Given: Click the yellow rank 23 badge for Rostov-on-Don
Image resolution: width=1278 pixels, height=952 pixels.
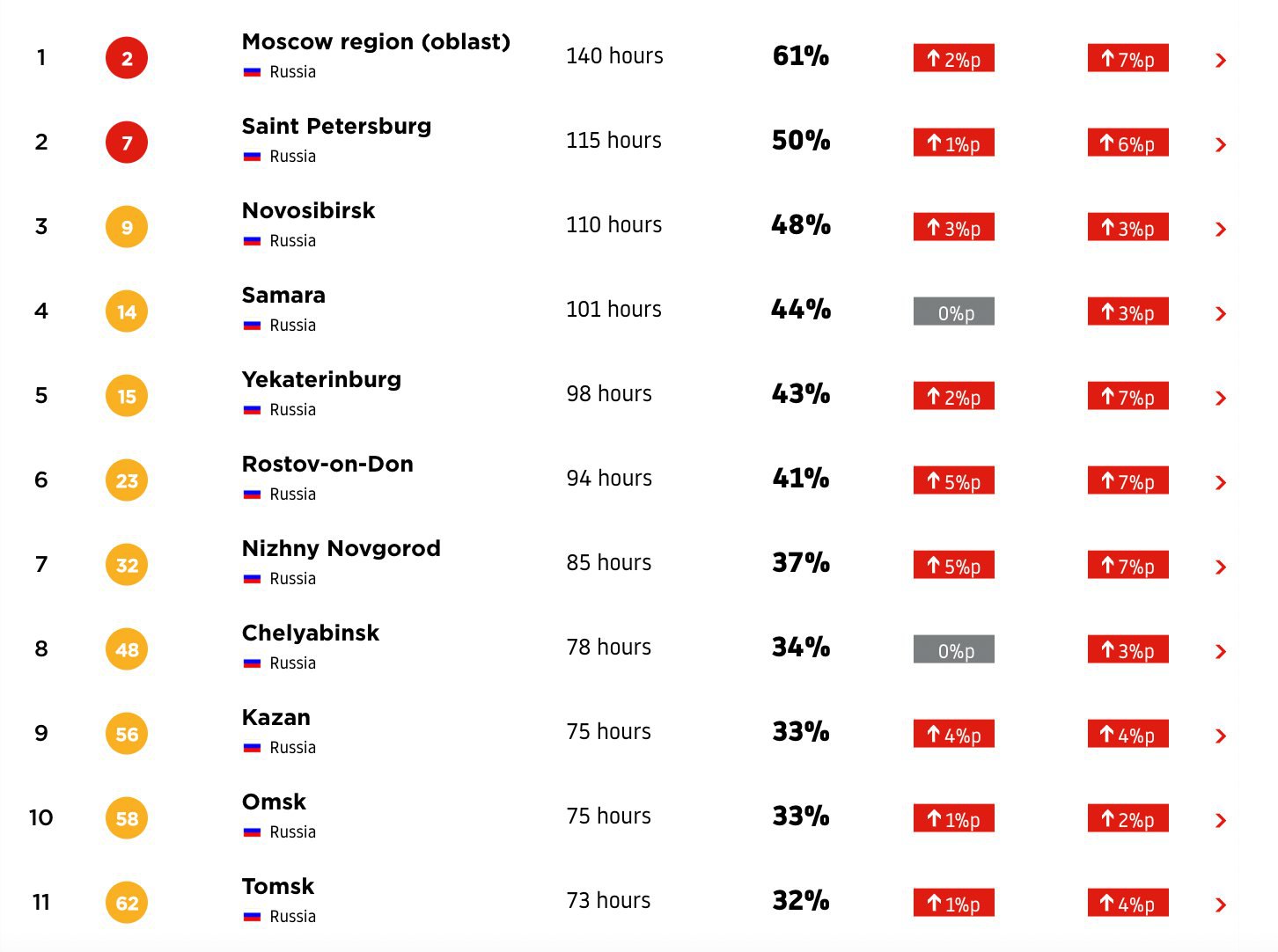Looking at the screenshot, I should (x=127, y=480).
